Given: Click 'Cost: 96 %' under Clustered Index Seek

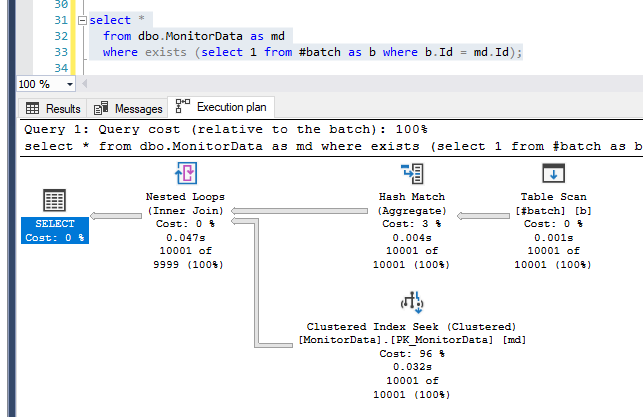Looking at the screenshot, I should click(x=412, y=353).
